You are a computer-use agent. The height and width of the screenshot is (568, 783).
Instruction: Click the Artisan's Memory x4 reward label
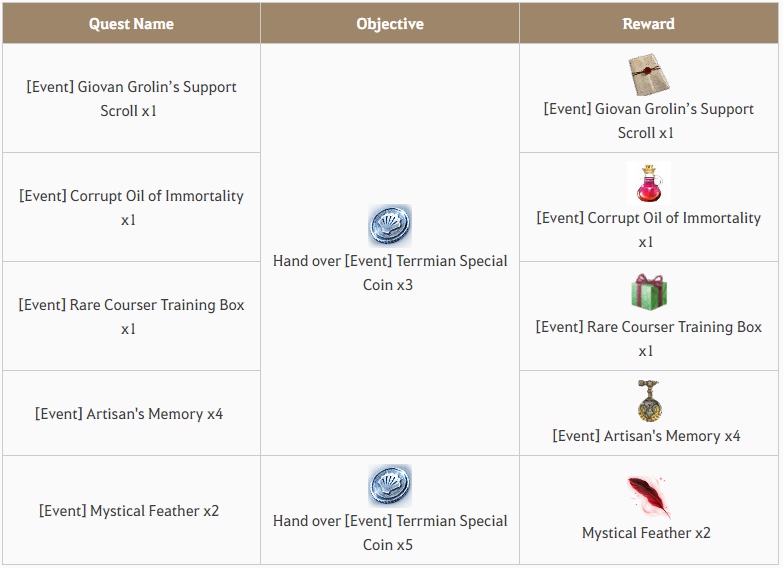pos(646,436)
